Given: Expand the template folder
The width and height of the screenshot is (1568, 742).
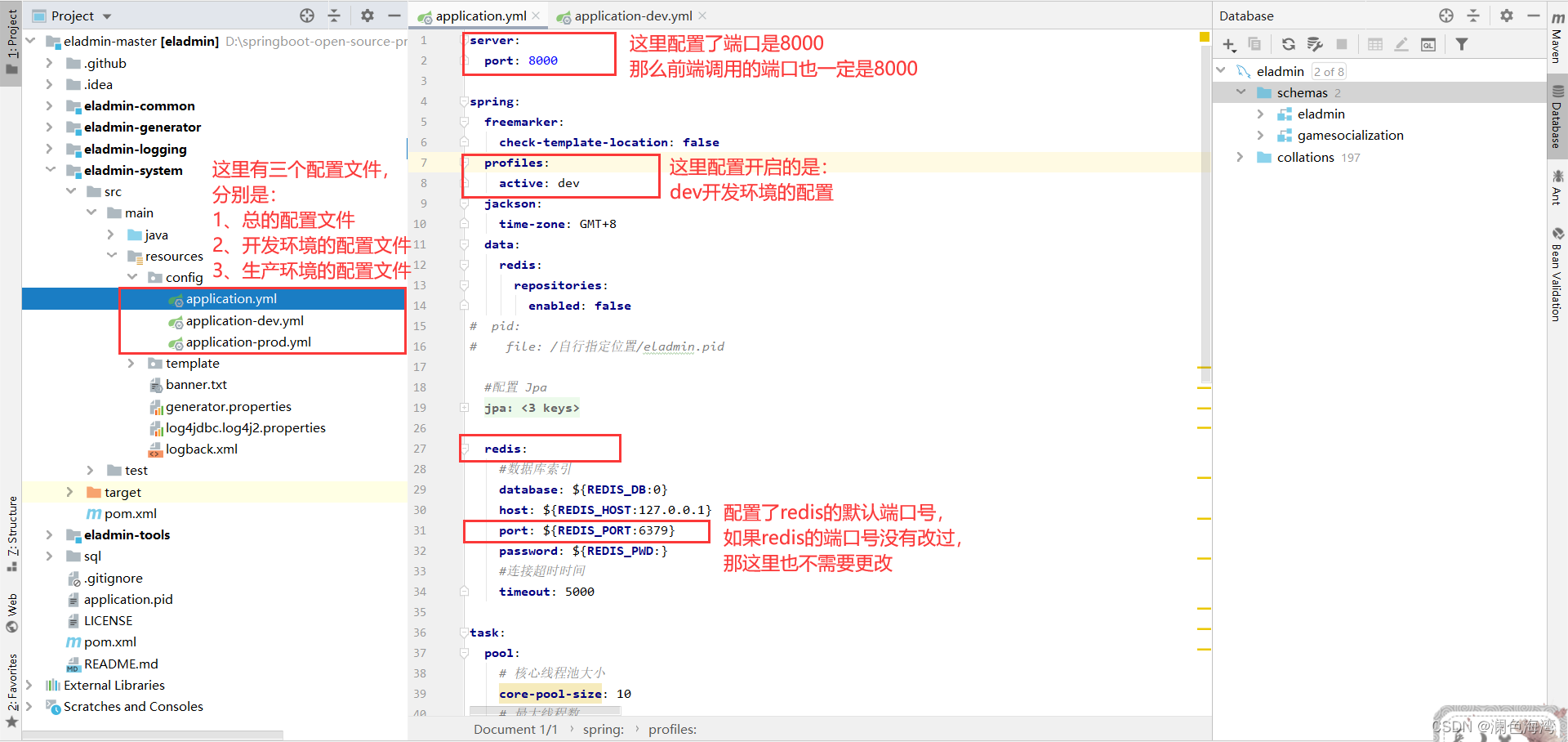Looking at the screenshot, I should point(131,363).
